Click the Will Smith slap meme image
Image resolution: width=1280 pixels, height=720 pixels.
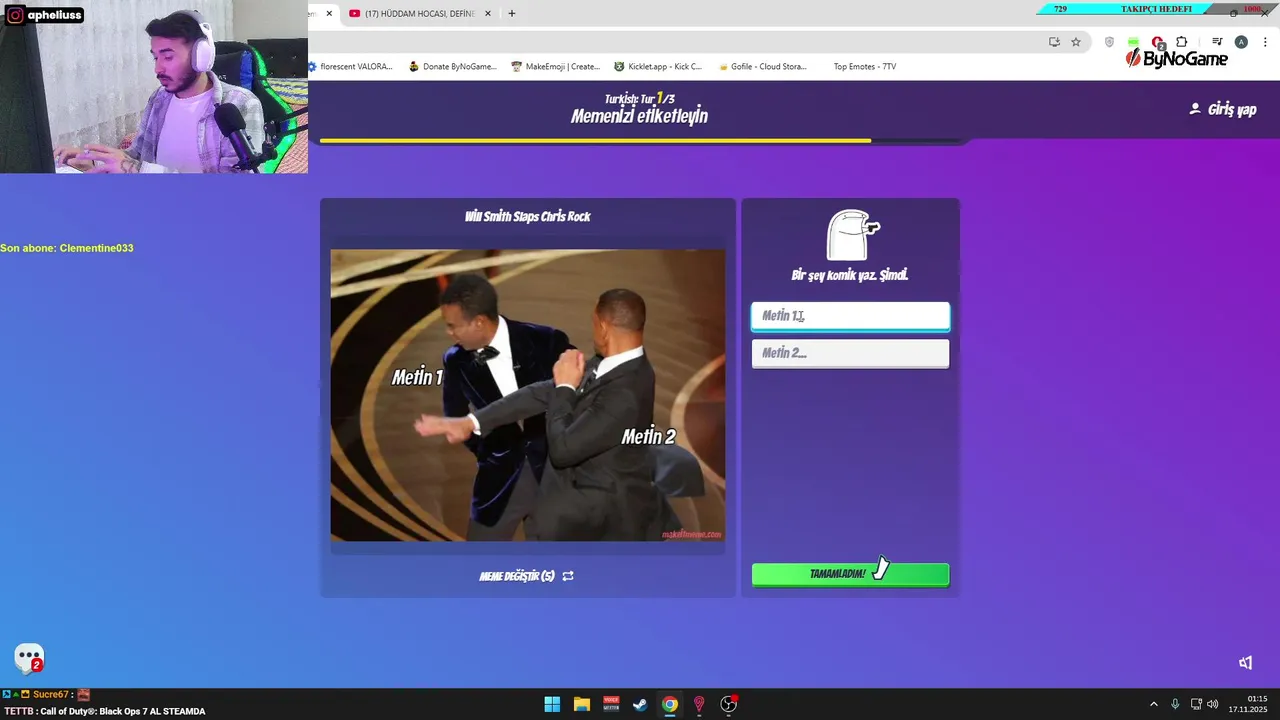(528, 395)
